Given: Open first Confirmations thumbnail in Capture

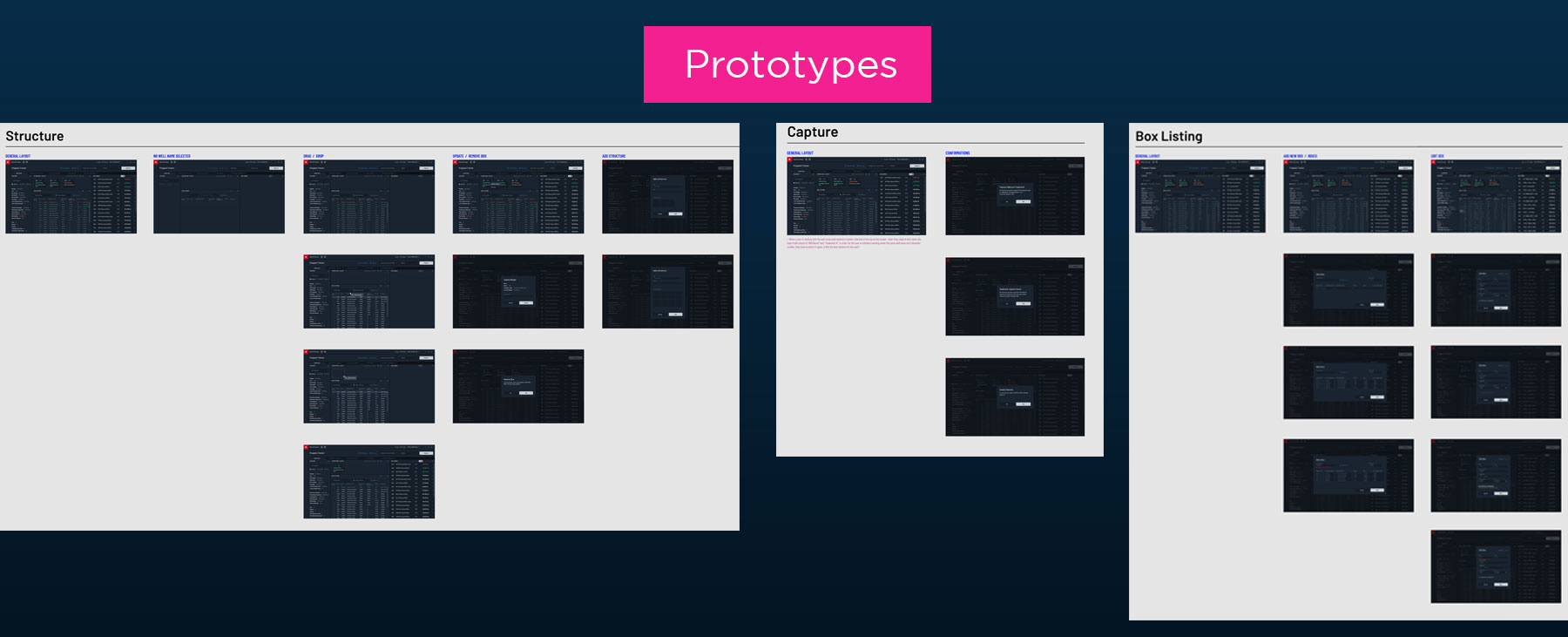Looking at the screenshot, I should (x=1015, y=196).
